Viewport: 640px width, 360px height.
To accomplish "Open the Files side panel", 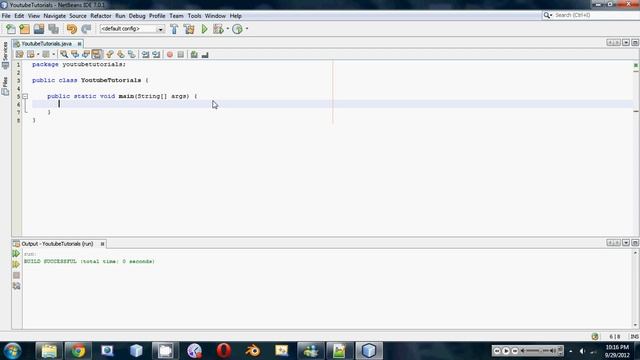I will click(x=5, y=86).
